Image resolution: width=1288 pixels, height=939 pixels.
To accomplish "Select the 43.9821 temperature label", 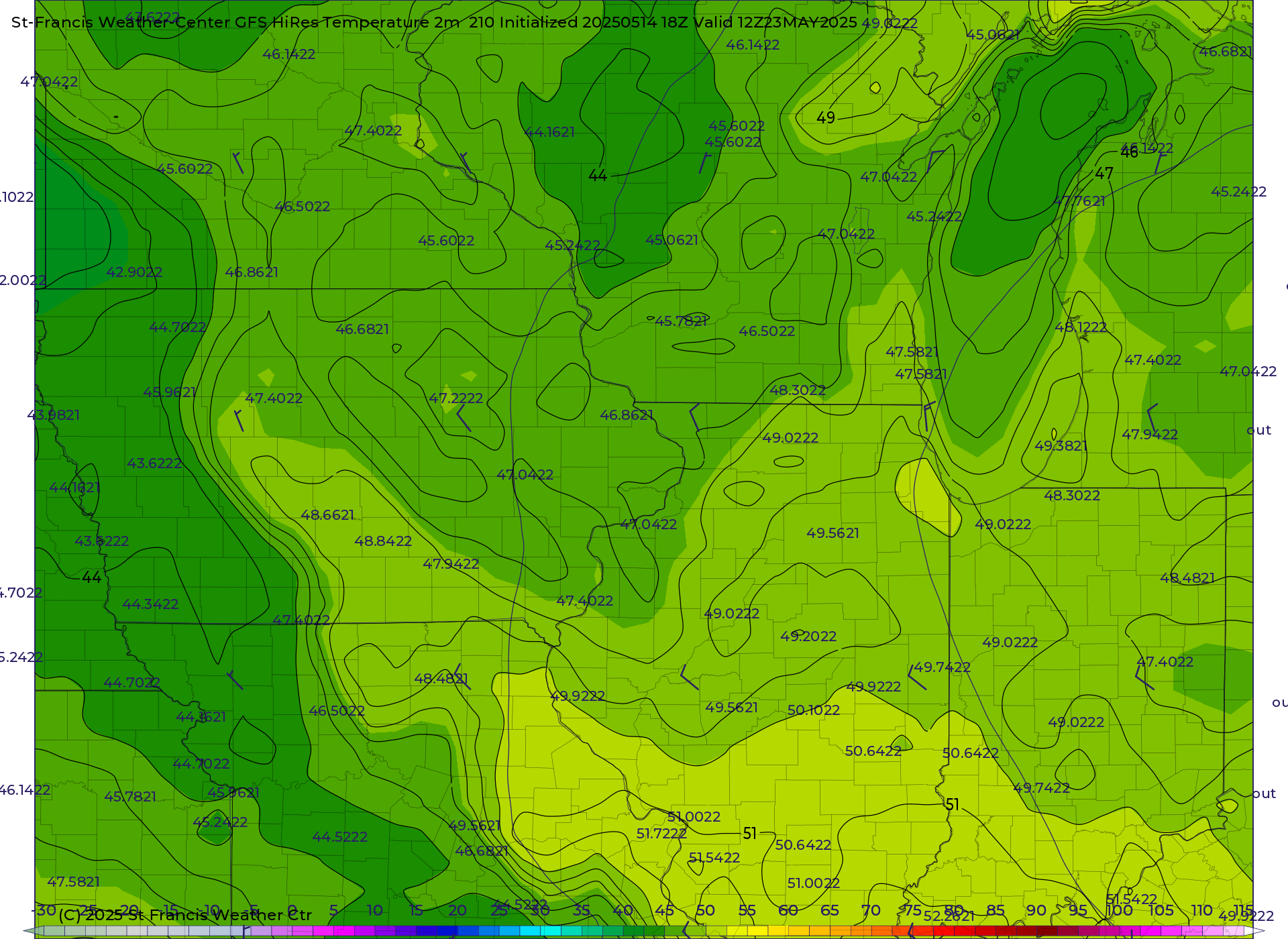I will (x=53, y=415).
